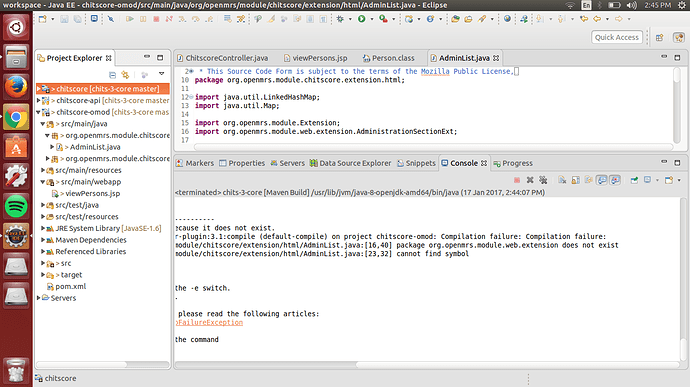The image size is (690, 387).
Task: Click the volume indicator in top panel
Action: click(632, 5)
